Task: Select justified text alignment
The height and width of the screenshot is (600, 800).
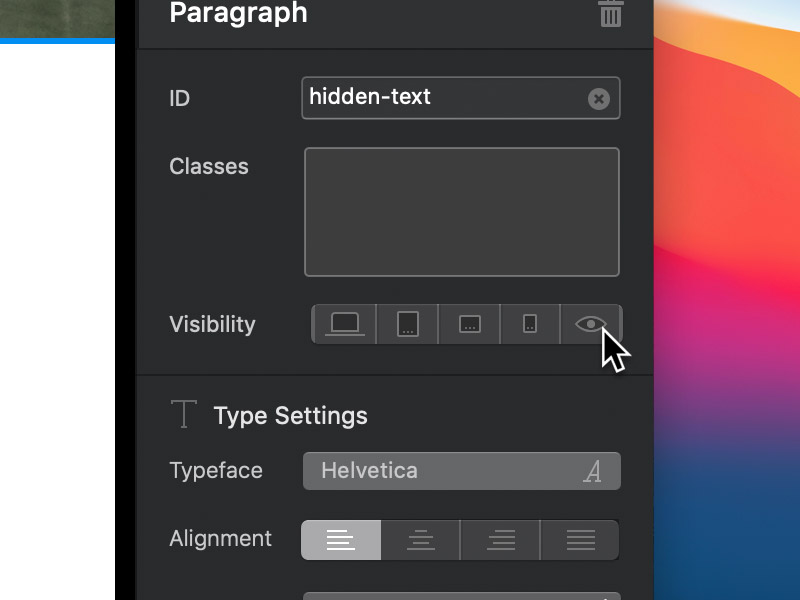Action: click(580, 540)
